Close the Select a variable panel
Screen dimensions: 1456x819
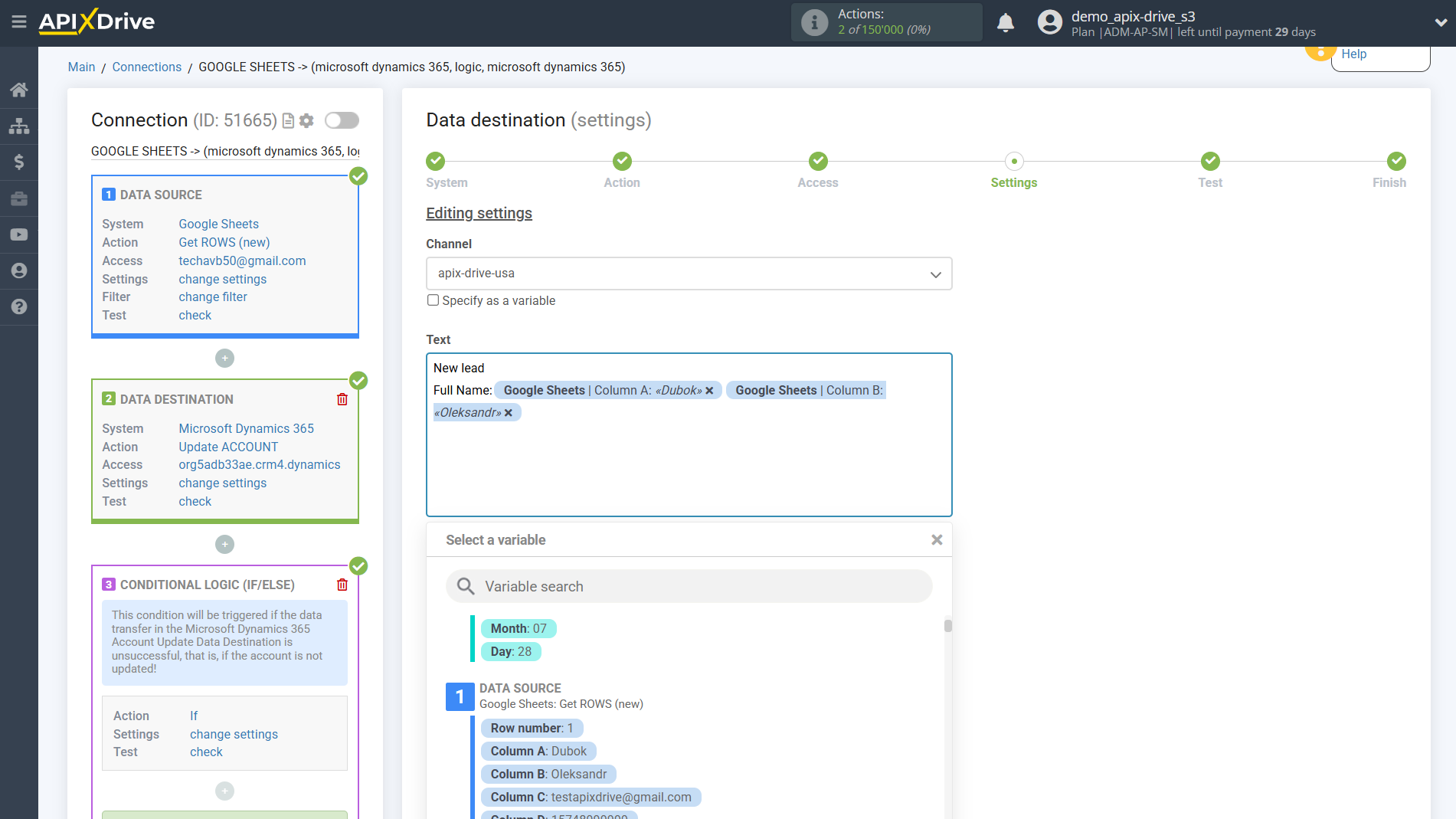coord(937,540)
